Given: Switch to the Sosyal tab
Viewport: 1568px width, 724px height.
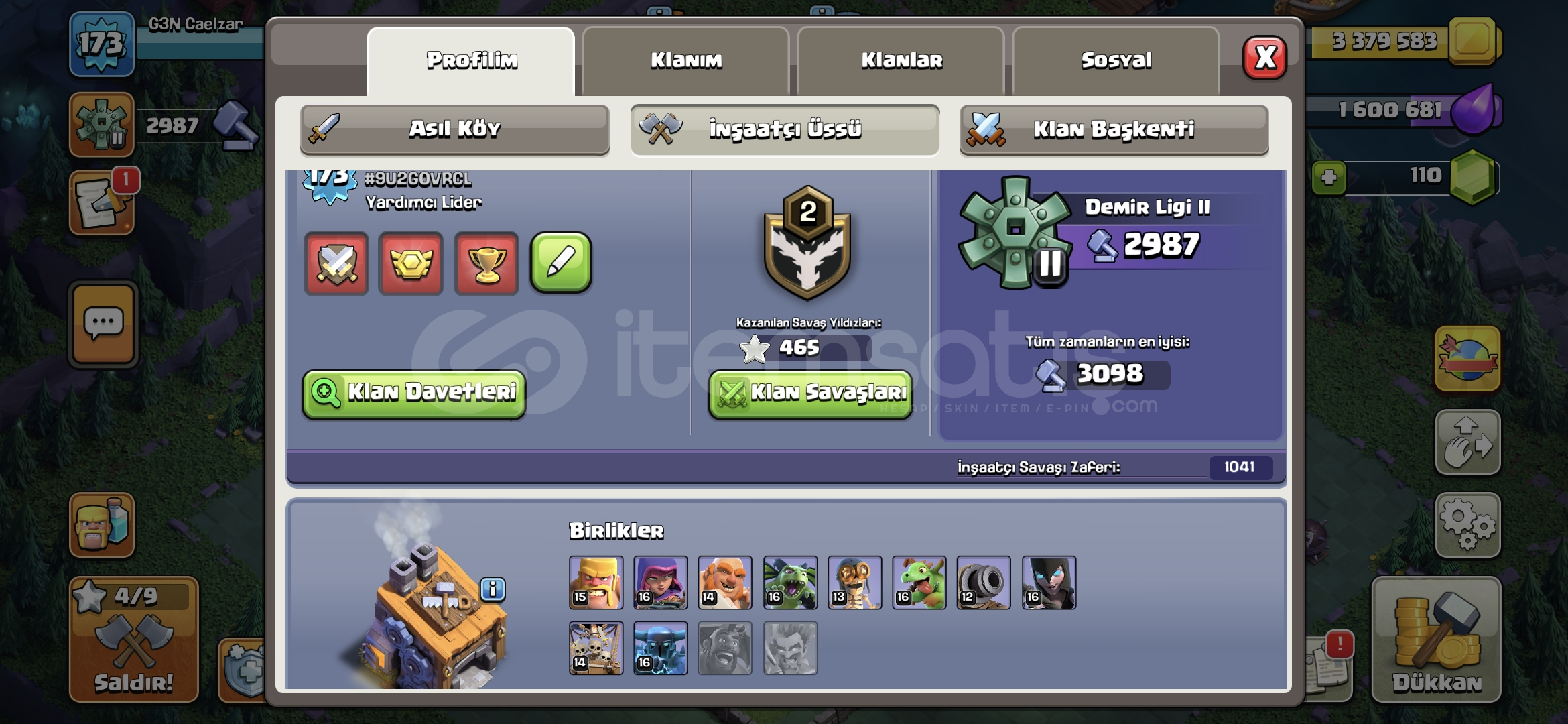Looking at the screenshot, I should [1116, 60].
